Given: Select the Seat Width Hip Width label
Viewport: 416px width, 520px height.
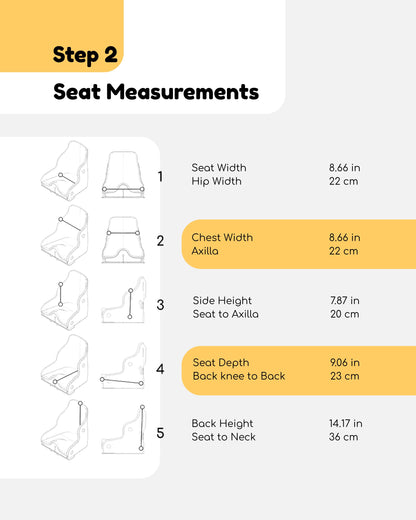Looking at the screenshot, I should coord(219,174).
